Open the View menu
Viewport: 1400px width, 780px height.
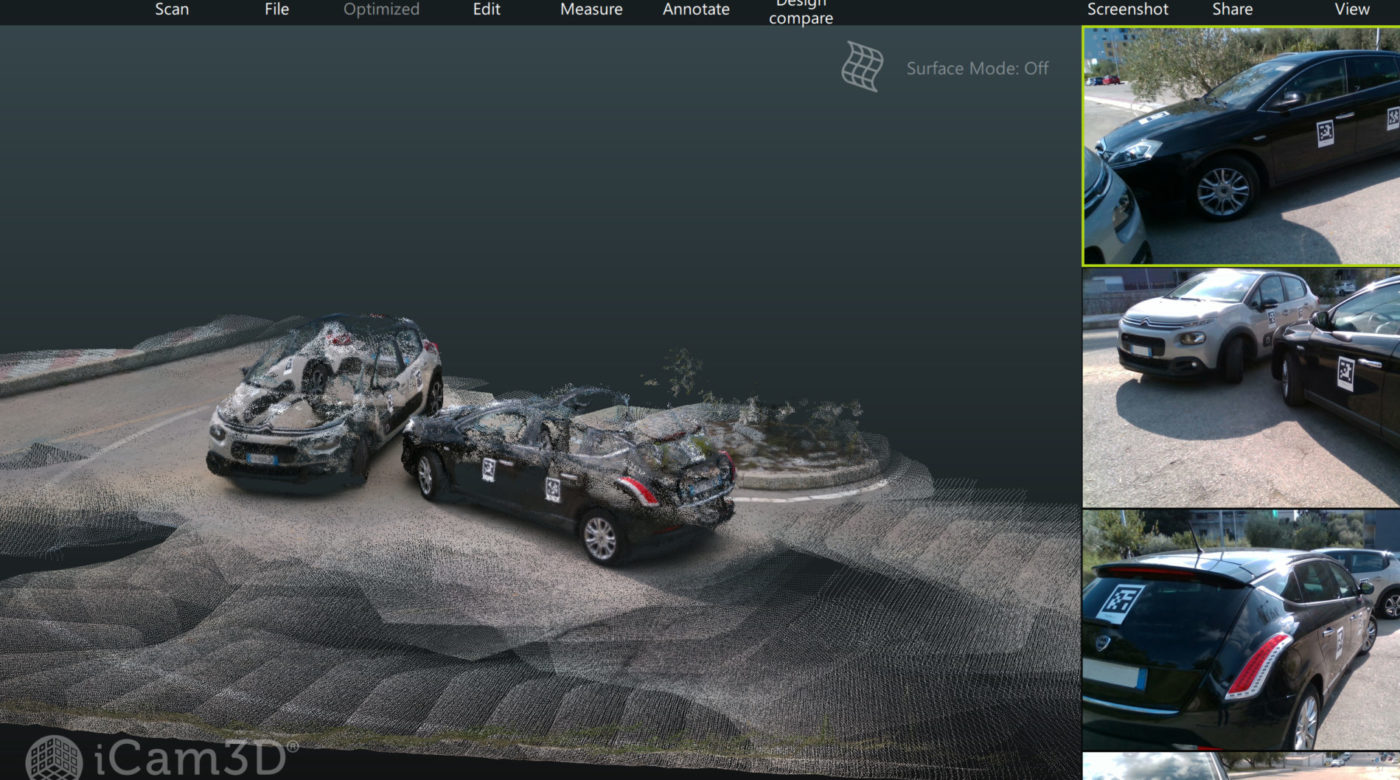(x=1352, y=9)
